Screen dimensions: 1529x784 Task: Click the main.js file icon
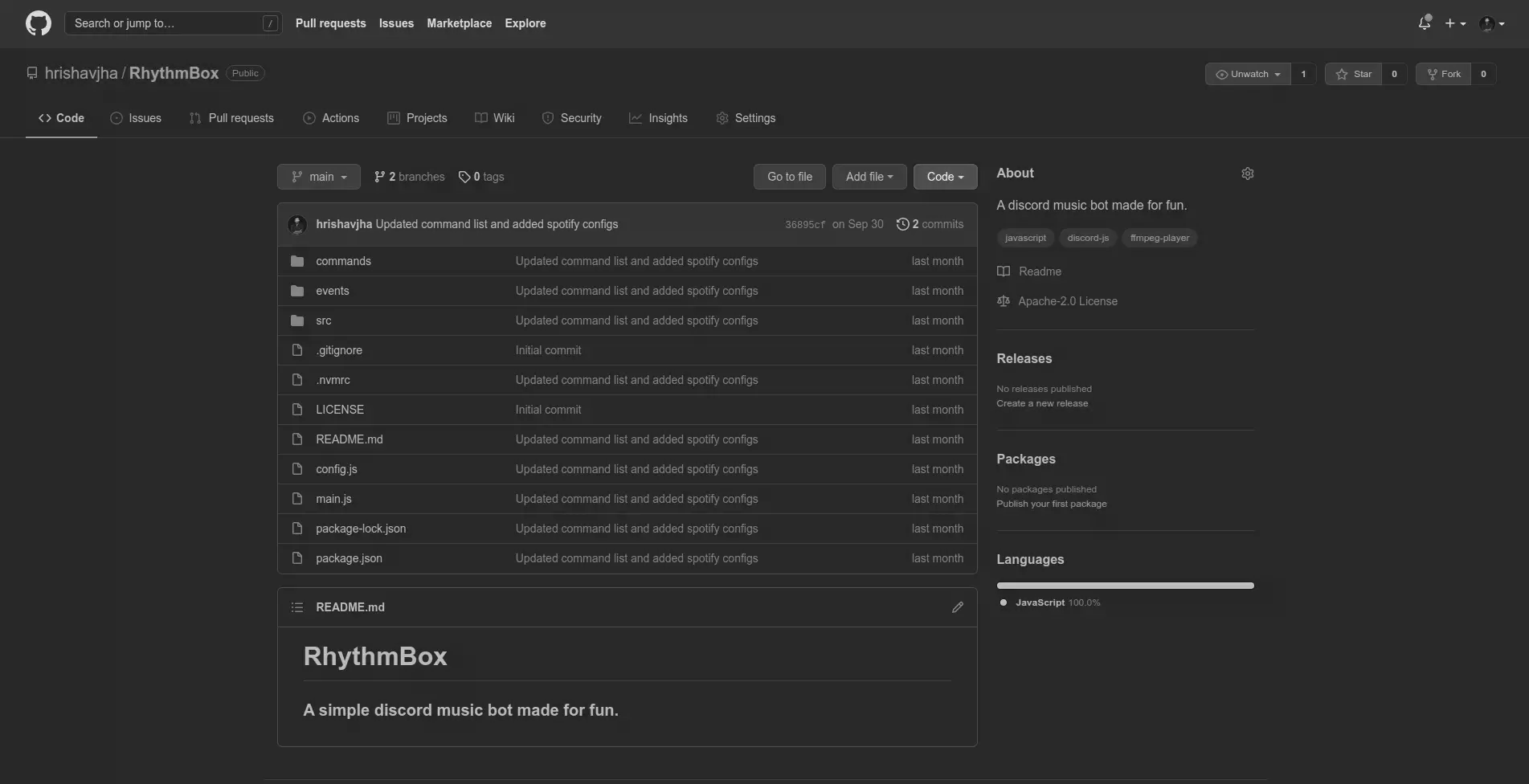click(297, 499)
